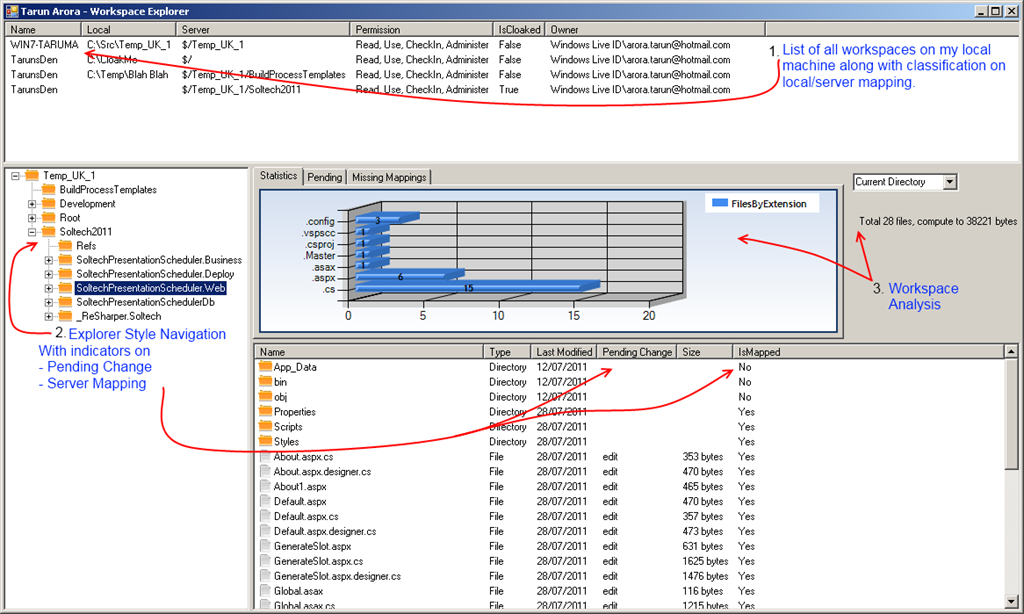Sort workspaces by Permission column header
The width and height of the screenshot is (1024, 614).
(x=421, y=29)
